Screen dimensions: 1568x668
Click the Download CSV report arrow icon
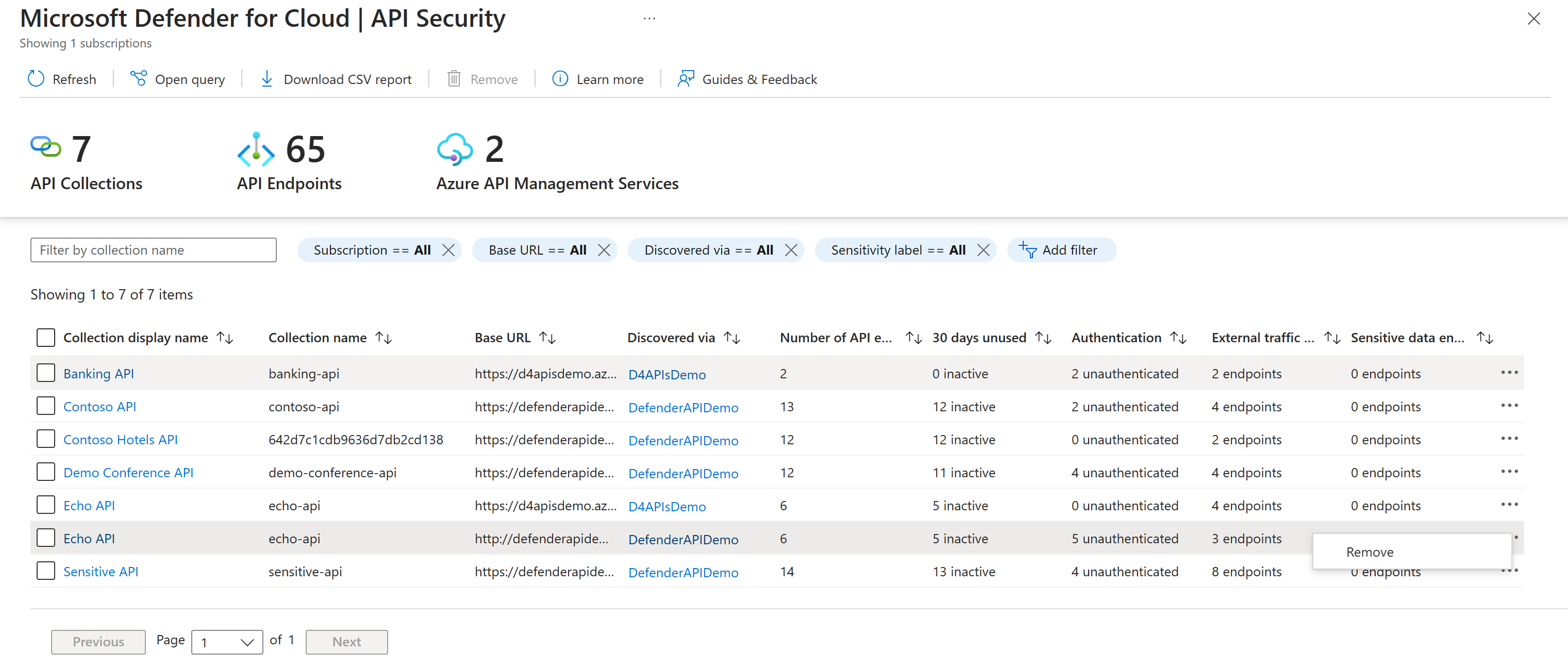click(x=266, y=79)
